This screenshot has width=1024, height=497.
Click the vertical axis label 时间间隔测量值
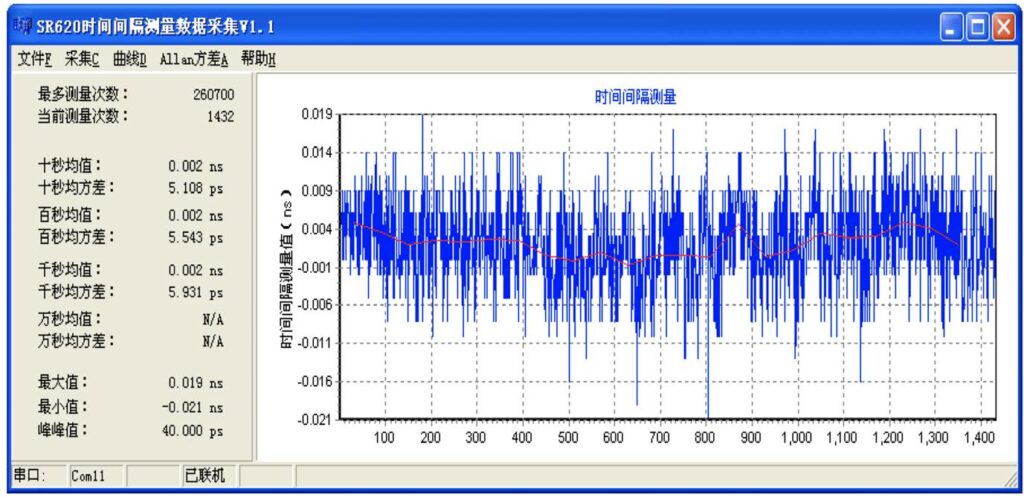pyautogui.click(x=287, y=268)
